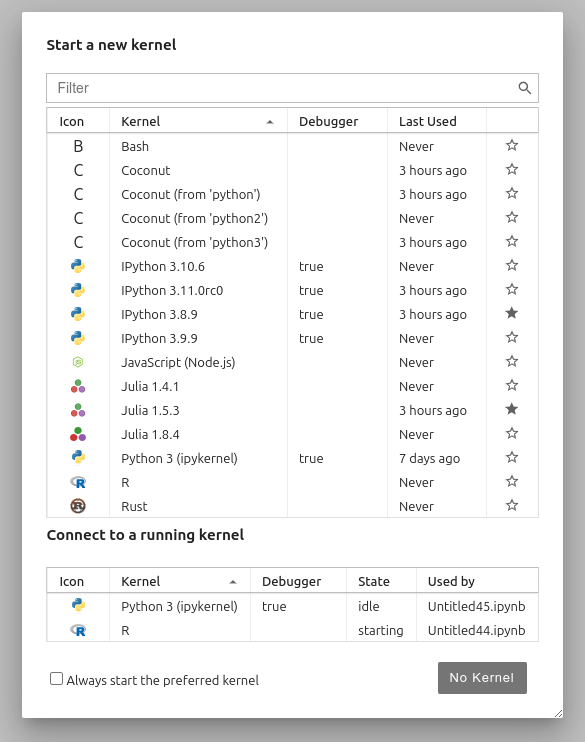Viewport: 585px width, 742px height.
Task: Click the JavaScript (Node.js) kernel icon
Action: 78,362
